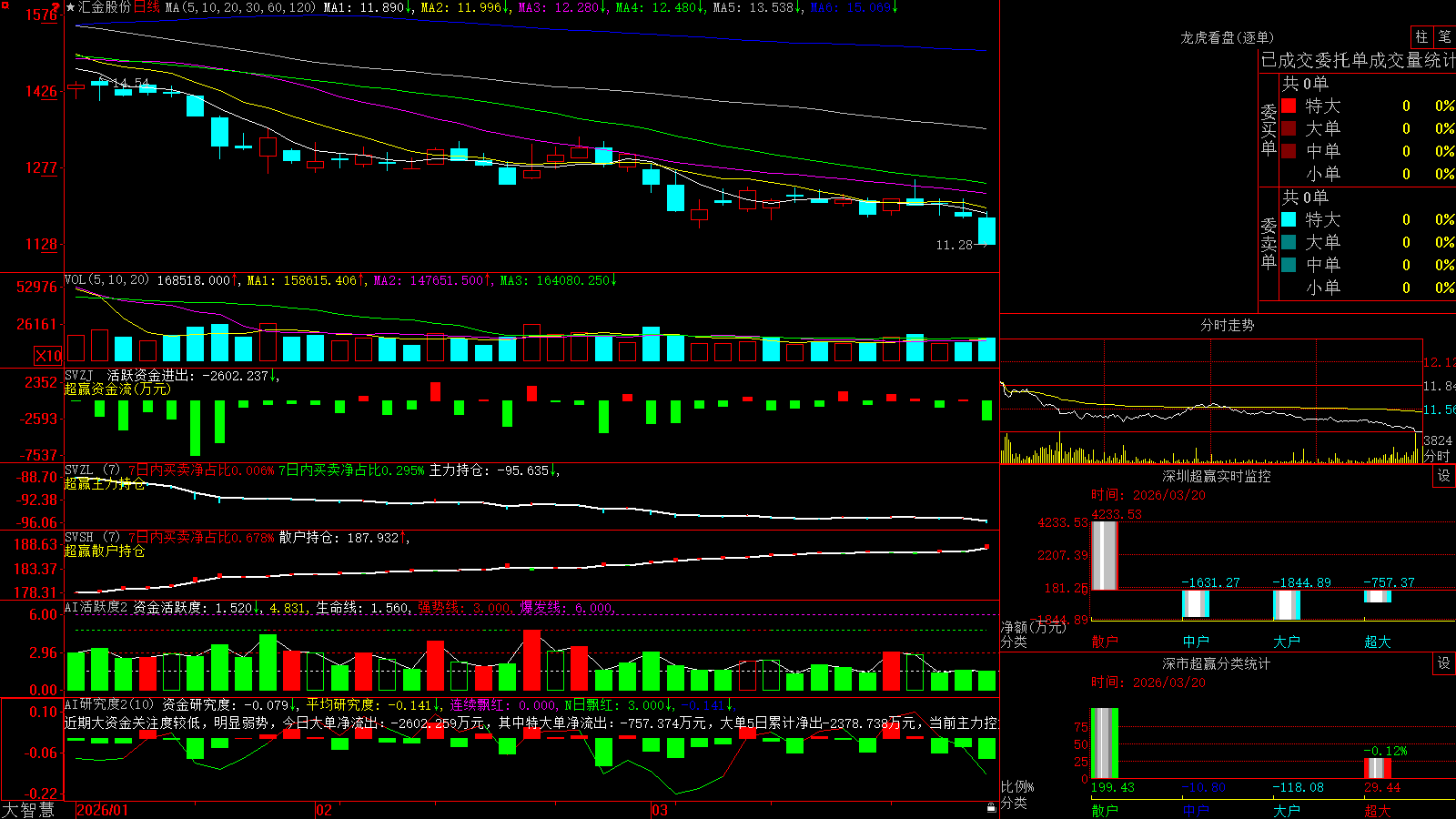The width and height of the screenshot is (1456, 819).
Task: Toggle the 笔 tick display mode
Action: click(x=1444, y=36)
